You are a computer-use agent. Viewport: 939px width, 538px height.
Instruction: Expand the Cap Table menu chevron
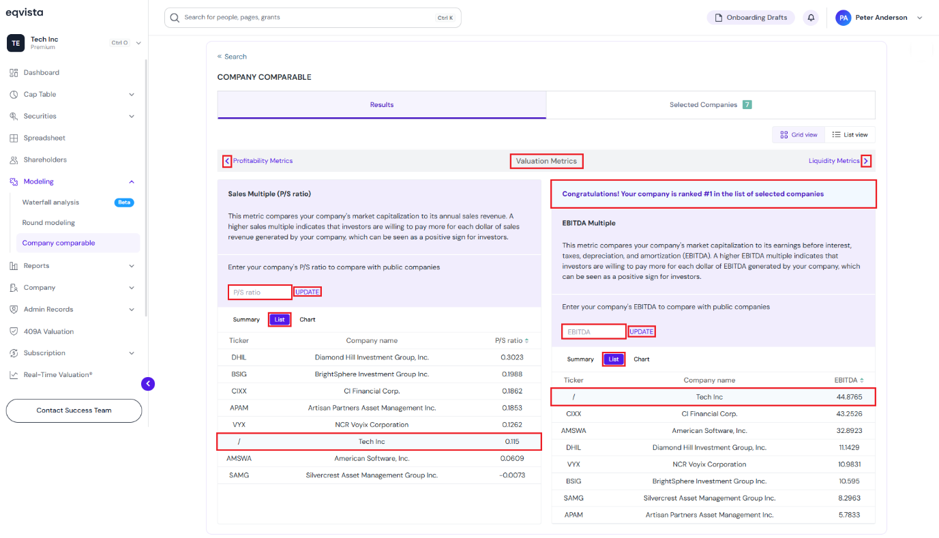(x=132, y=95)
